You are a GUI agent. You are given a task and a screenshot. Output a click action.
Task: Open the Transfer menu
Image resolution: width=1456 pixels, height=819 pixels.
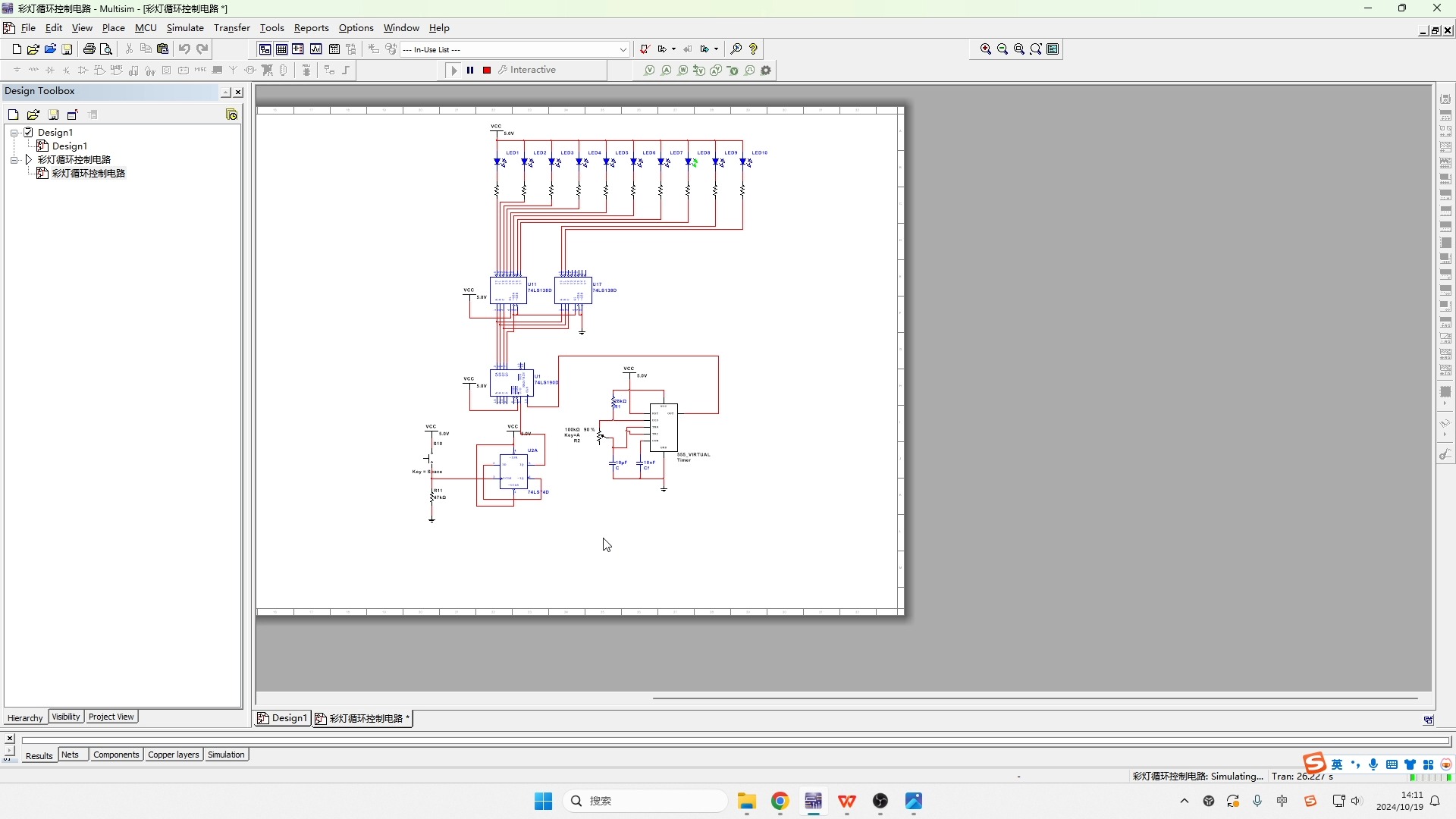(x=231, y=28)
